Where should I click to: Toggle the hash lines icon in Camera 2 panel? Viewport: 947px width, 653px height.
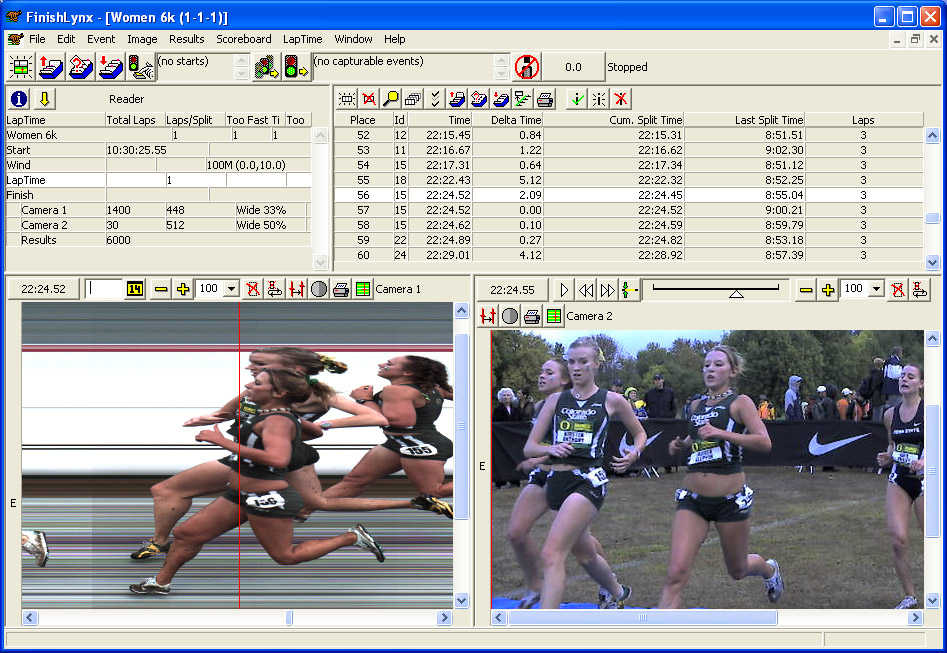click(x=487, y=314)
